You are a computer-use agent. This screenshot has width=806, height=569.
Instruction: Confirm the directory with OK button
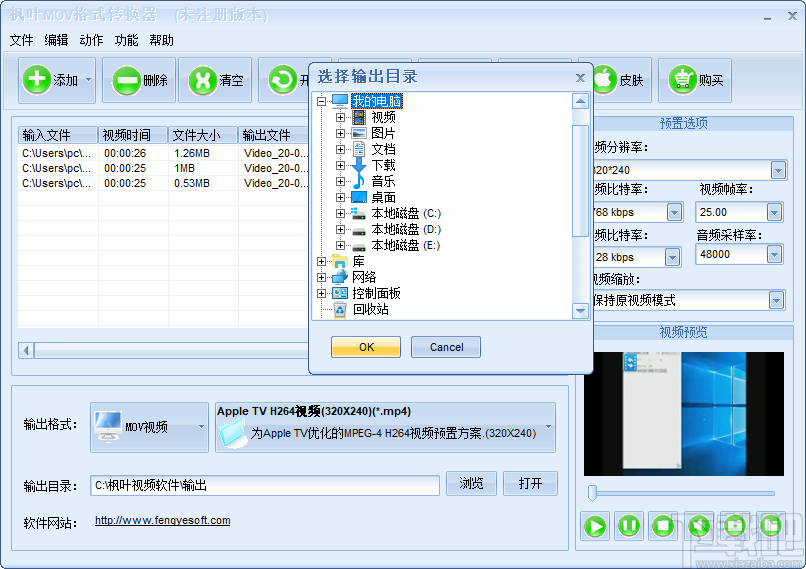[366, 347]
